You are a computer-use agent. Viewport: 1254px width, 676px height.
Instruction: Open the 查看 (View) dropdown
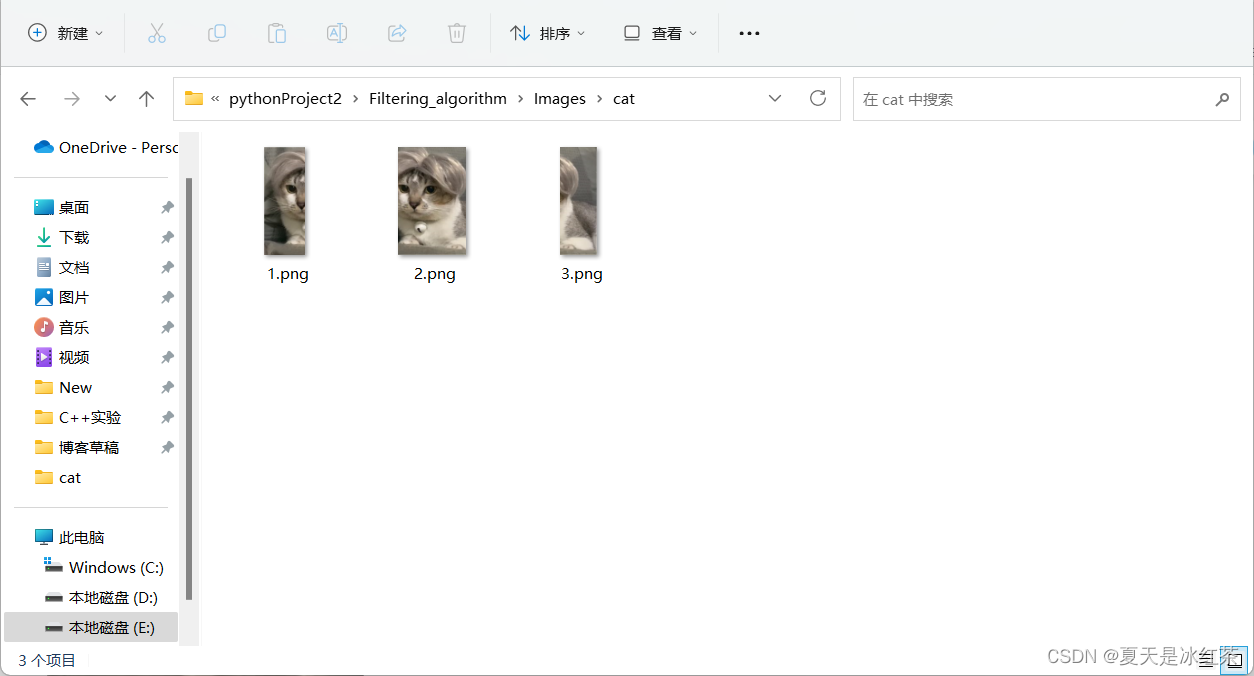point(660,33)
